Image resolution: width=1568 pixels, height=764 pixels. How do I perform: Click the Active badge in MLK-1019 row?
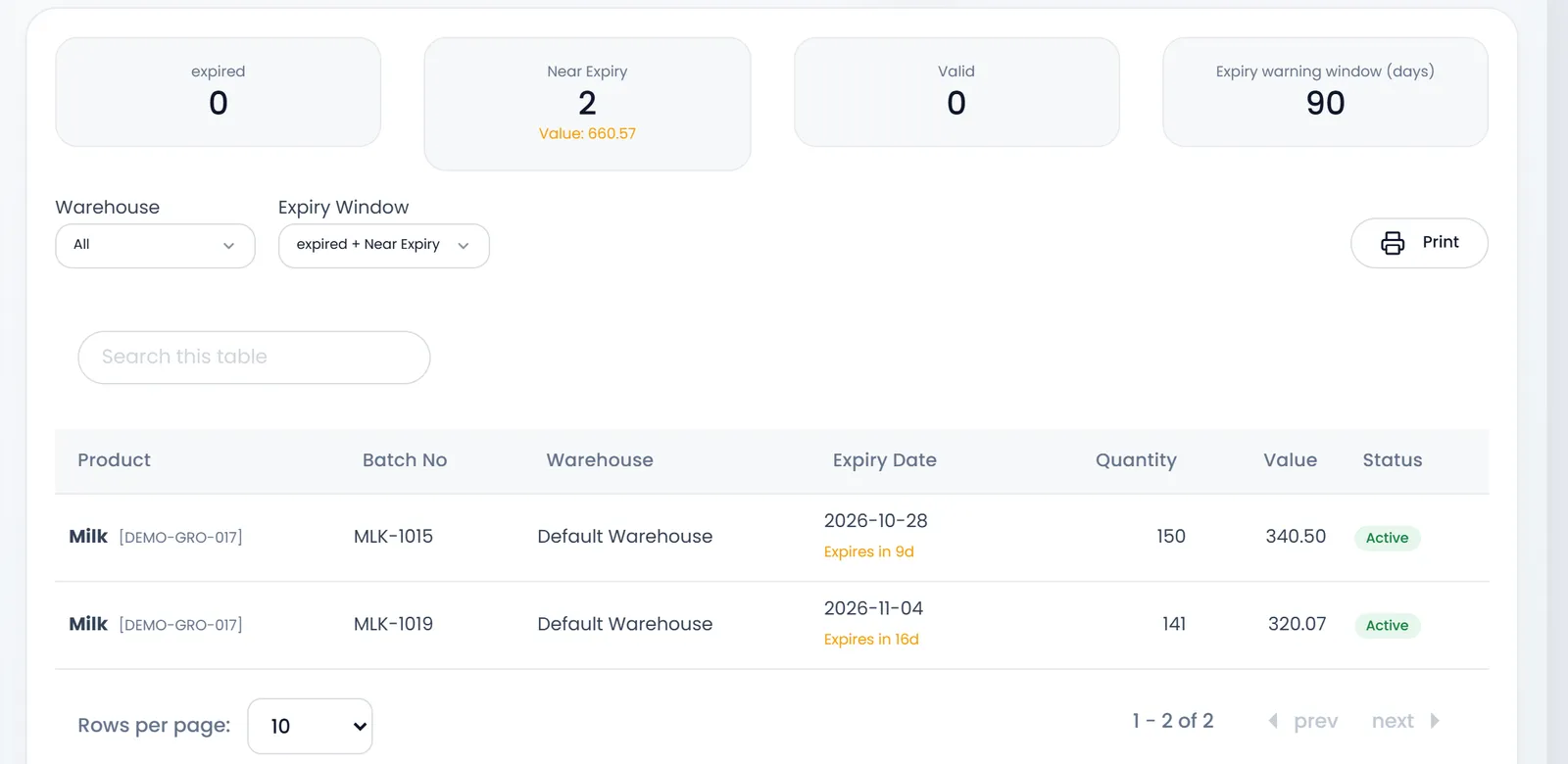tap(1387, 626)
